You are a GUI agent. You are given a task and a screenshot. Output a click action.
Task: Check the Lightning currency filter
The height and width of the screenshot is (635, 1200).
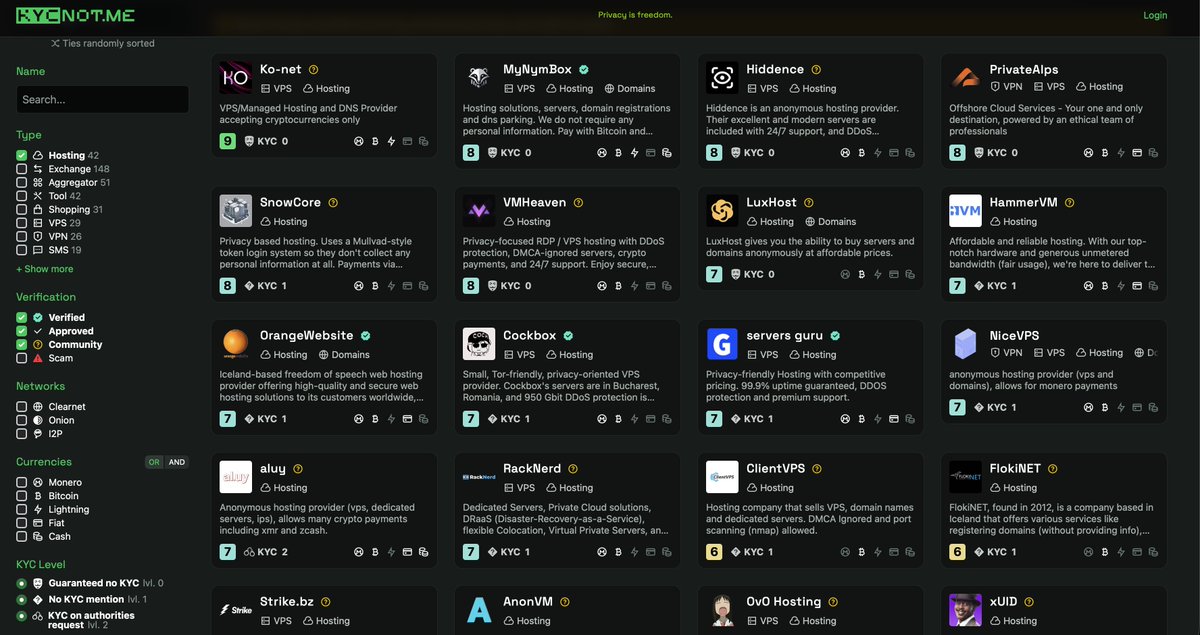click(21, 510)
